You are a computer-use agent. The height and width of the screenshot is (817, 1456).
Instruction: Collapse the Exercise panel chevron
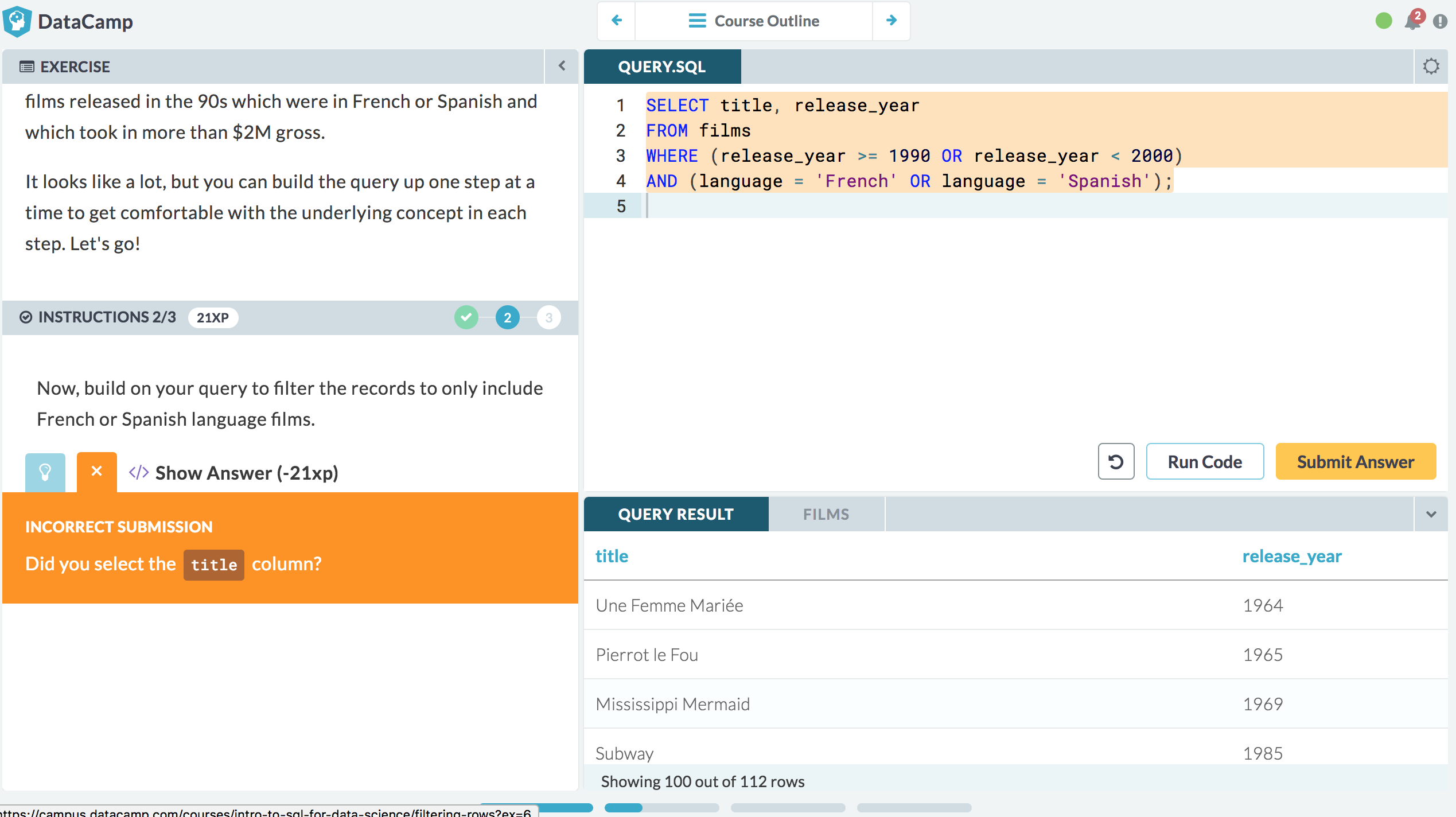click(x=562, y=66)
